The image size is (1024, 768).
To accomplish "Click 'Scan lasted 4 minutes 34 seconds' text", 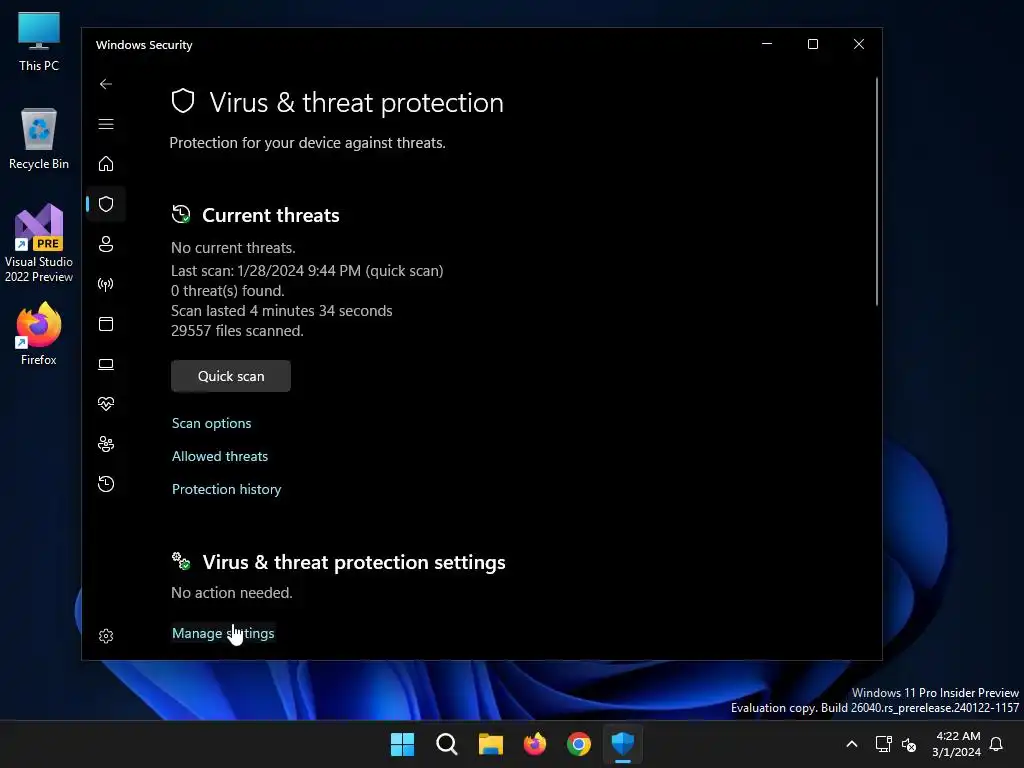I will [282, 311].
